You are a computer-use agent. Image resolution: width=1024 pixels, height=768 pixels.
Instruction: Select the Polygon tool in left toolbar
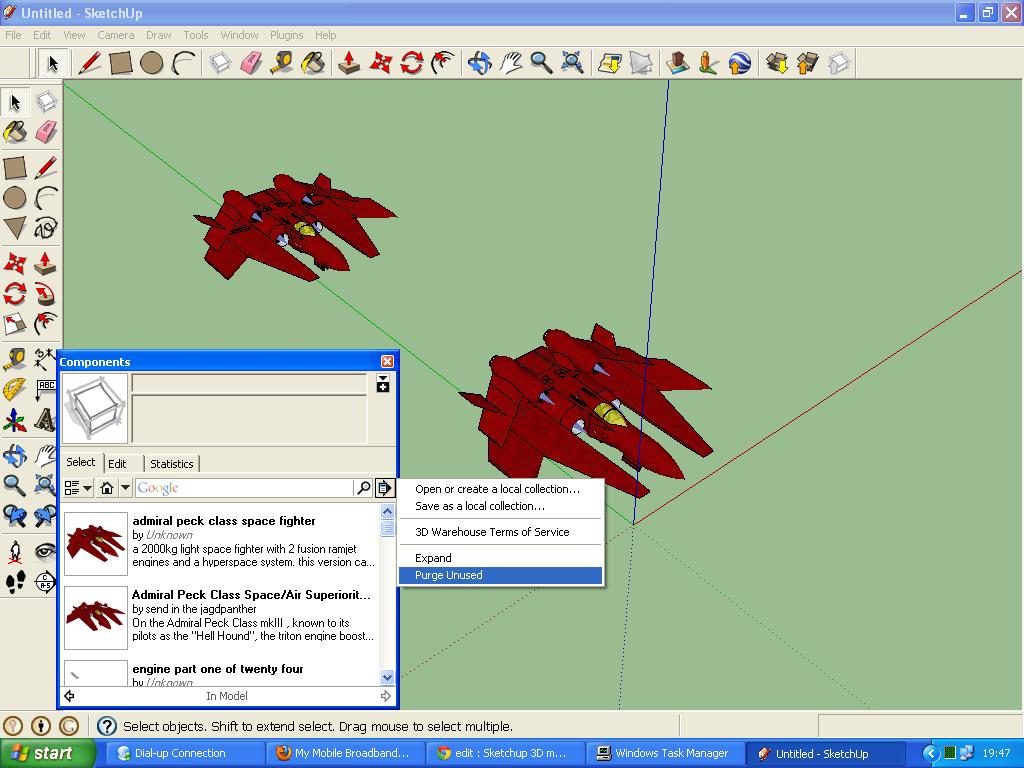14,228
